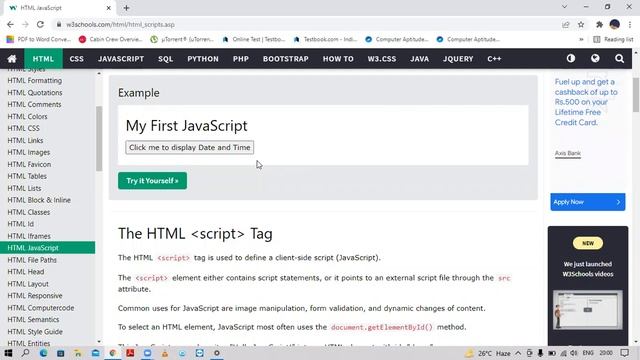Image resolution: width=640 pixels, height=360 pixels.
Task: Switch to the SQL tutorial tab
Action: click(166, 59)
